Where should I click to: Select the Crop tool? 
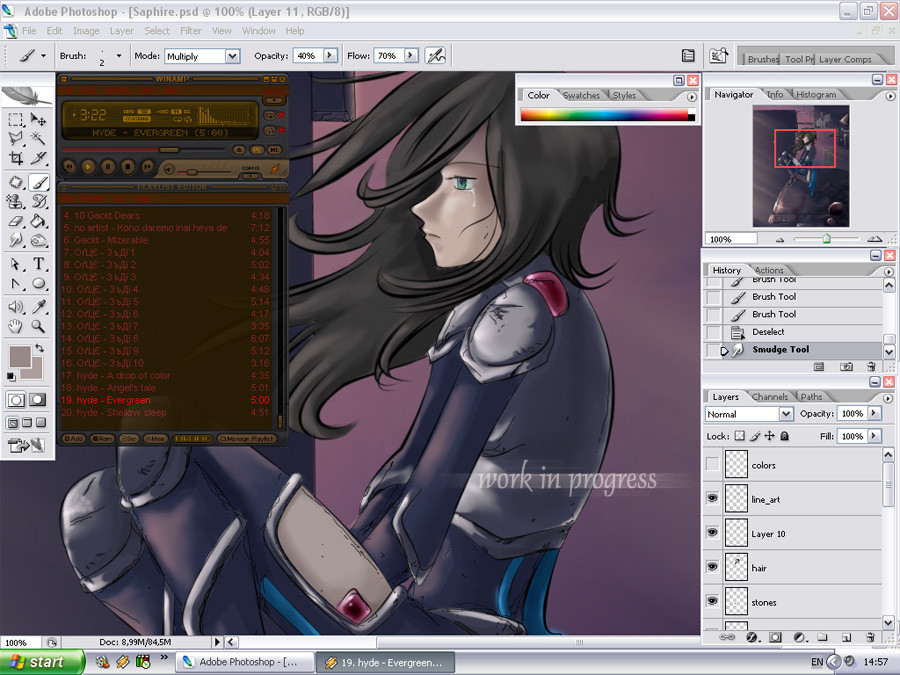pyautogui.click(x=16, y=157)
